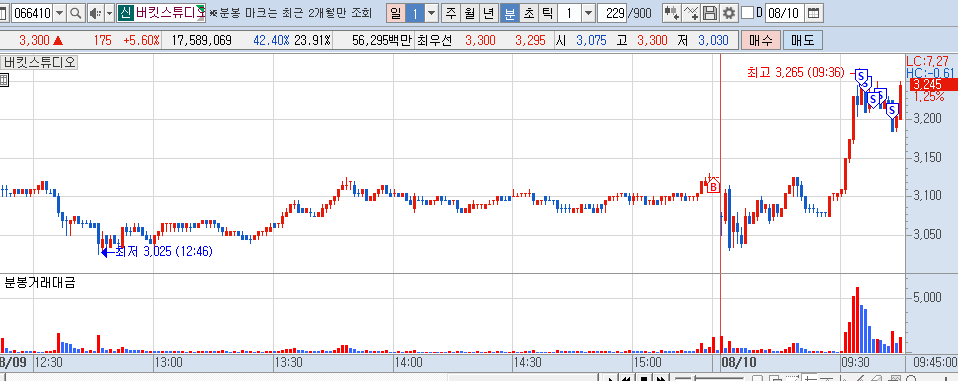Expand the minute interval dropdown arrow
The image size is (958, 381).
click(x=588, y=12)
